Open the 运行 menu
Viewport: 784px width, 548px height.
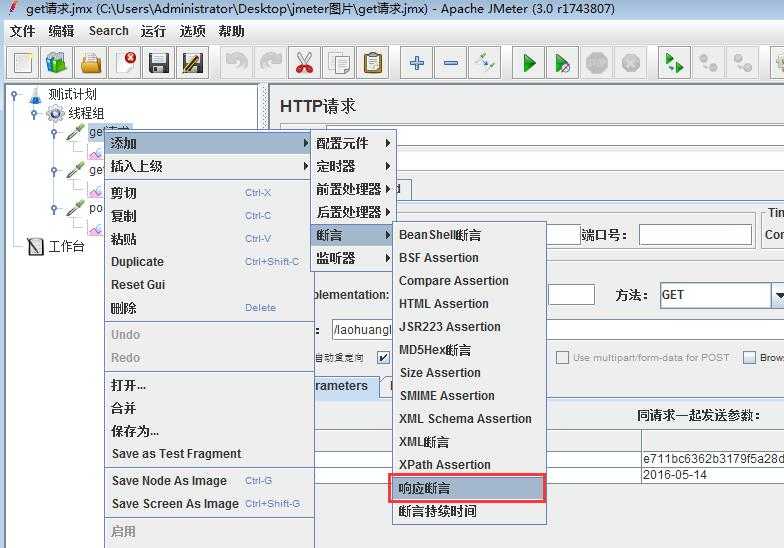(x=153, y=31)
